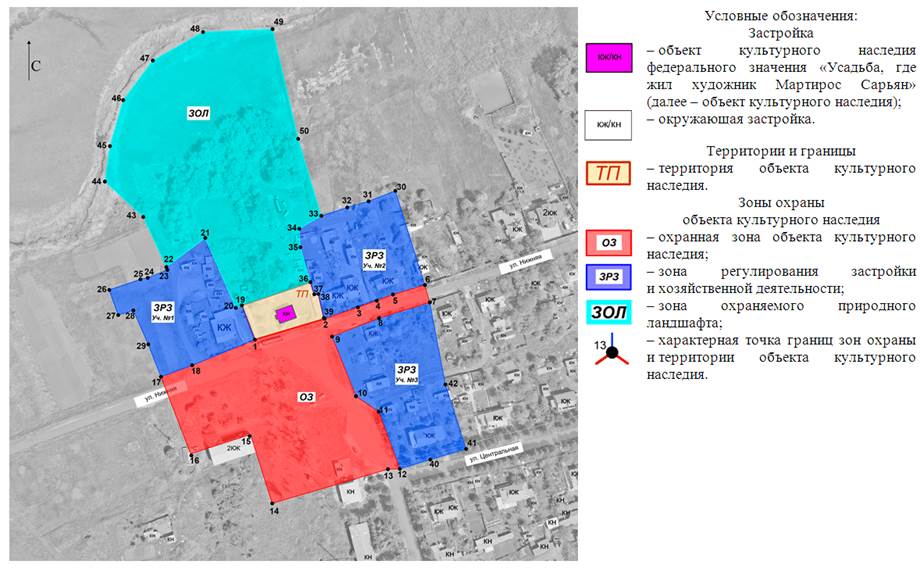Click the 'Застройка' legend heading
This screenshot has height=568, width=924.
pyautogui.click(x=781, y=33)
